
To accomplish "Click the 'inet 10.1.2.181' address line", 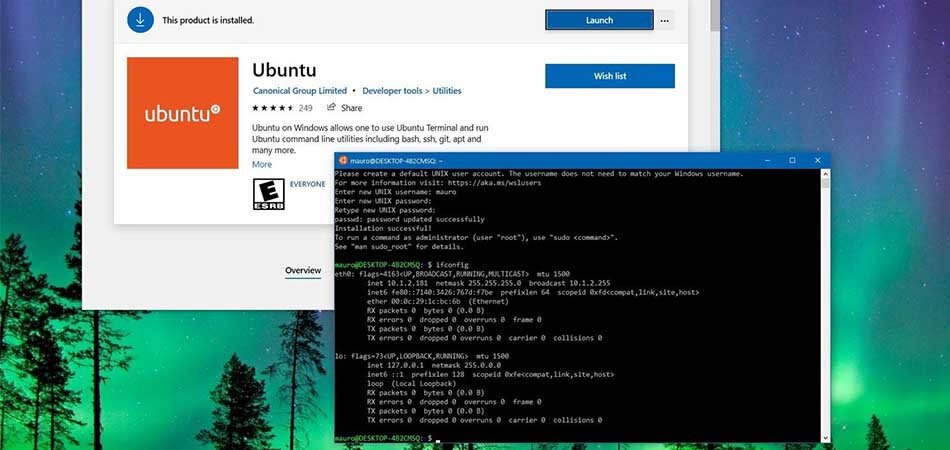I will (x=488, y=283).
